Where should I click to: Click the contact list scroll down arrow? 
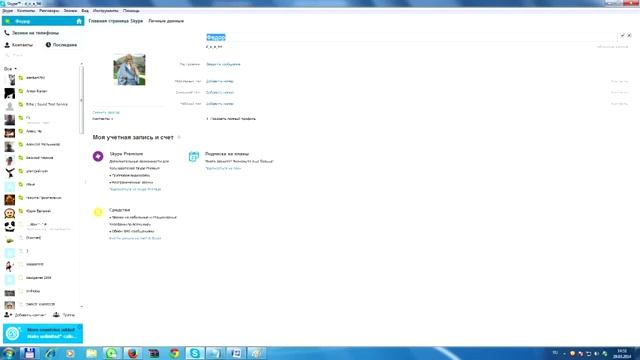(x=82, y=307)
